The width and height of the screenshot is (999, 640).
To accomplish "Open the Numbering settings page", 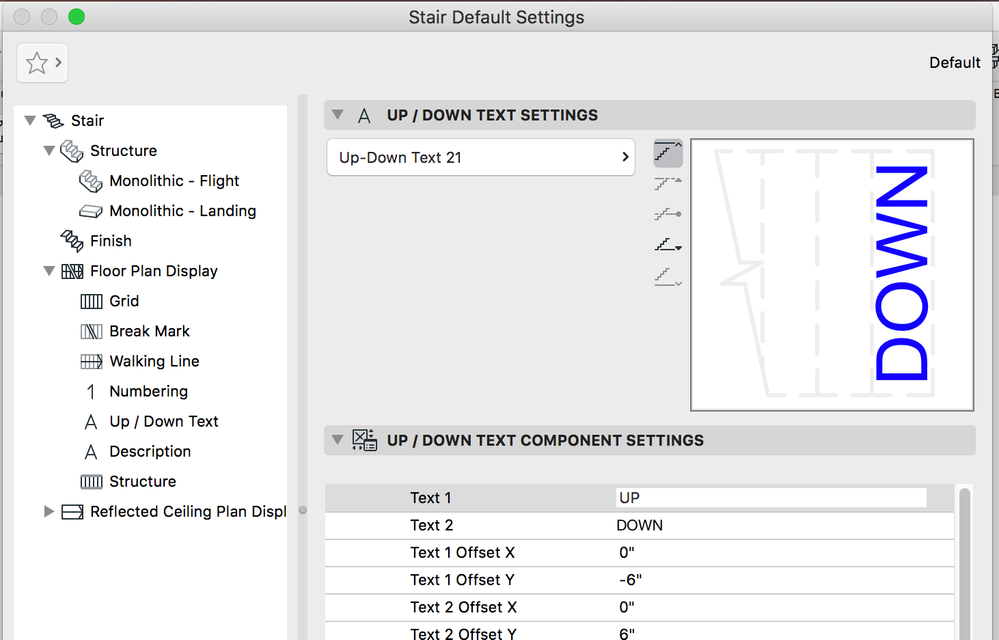I will [148, 391].
